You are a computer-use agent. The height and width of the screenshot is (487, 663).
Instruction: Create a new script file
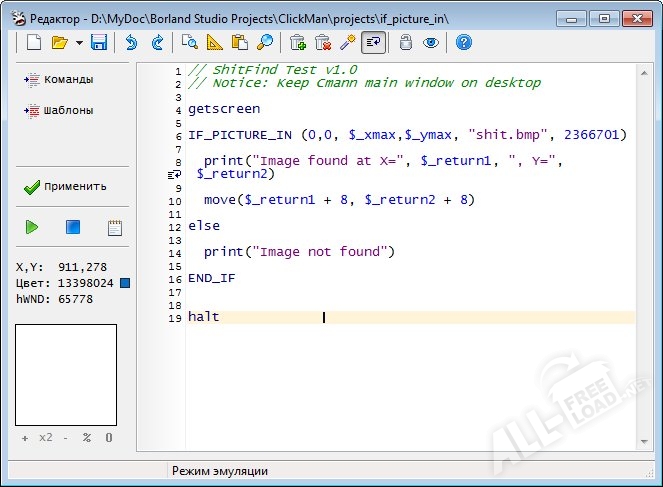coord(33,42)
